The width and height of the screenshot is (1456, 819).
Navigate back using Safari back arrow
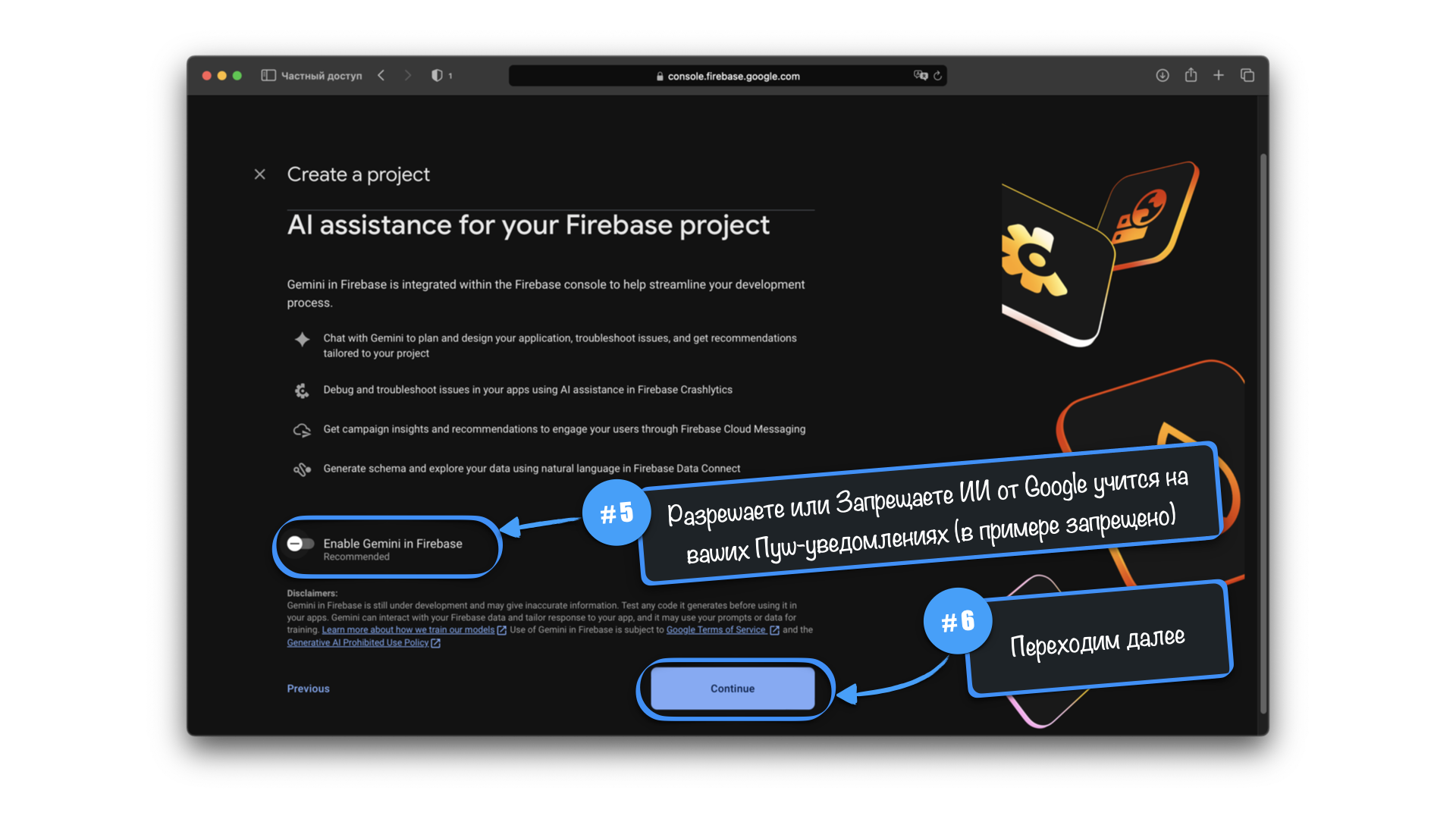[381, 76]
